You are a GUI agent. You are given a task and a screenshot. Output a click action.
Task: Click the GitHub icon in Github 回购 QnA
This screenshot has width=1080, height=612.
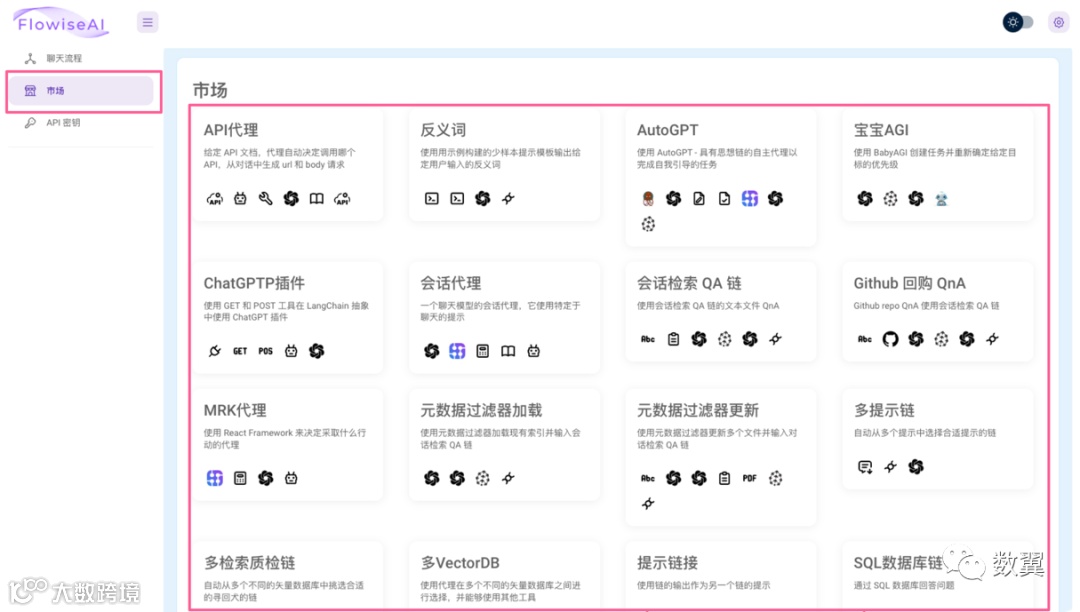click(891, 339)
